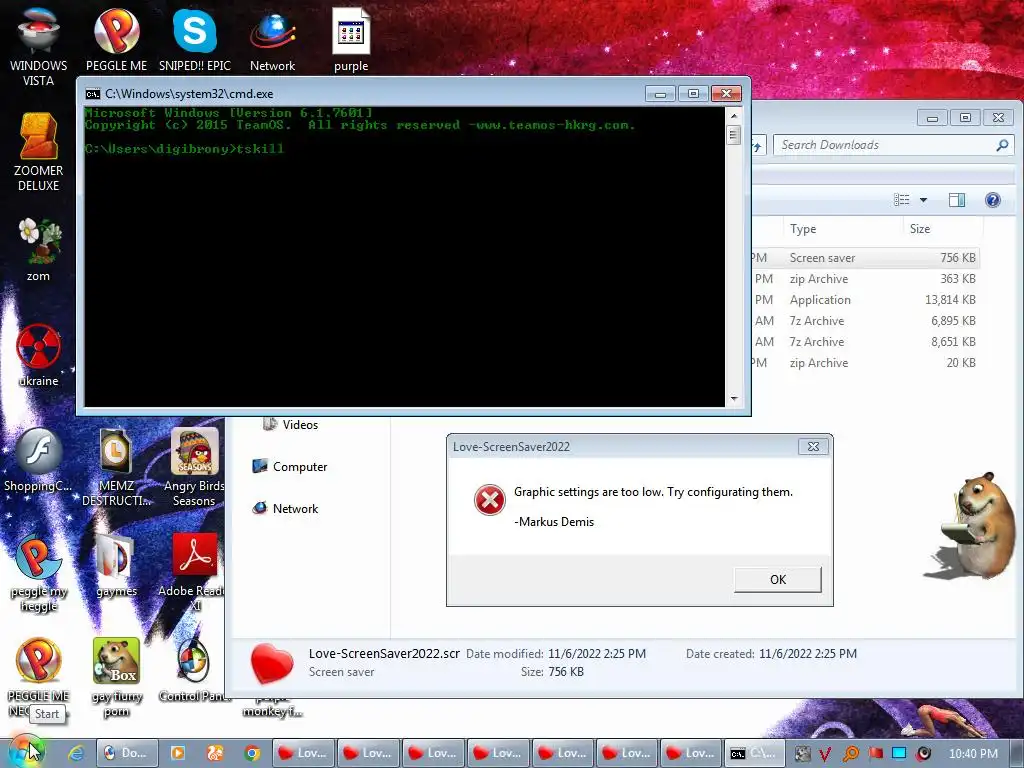
Task: Select the 7z Archive 6,895 KB row
Action: pyautogui.click(x=865, y=321)
